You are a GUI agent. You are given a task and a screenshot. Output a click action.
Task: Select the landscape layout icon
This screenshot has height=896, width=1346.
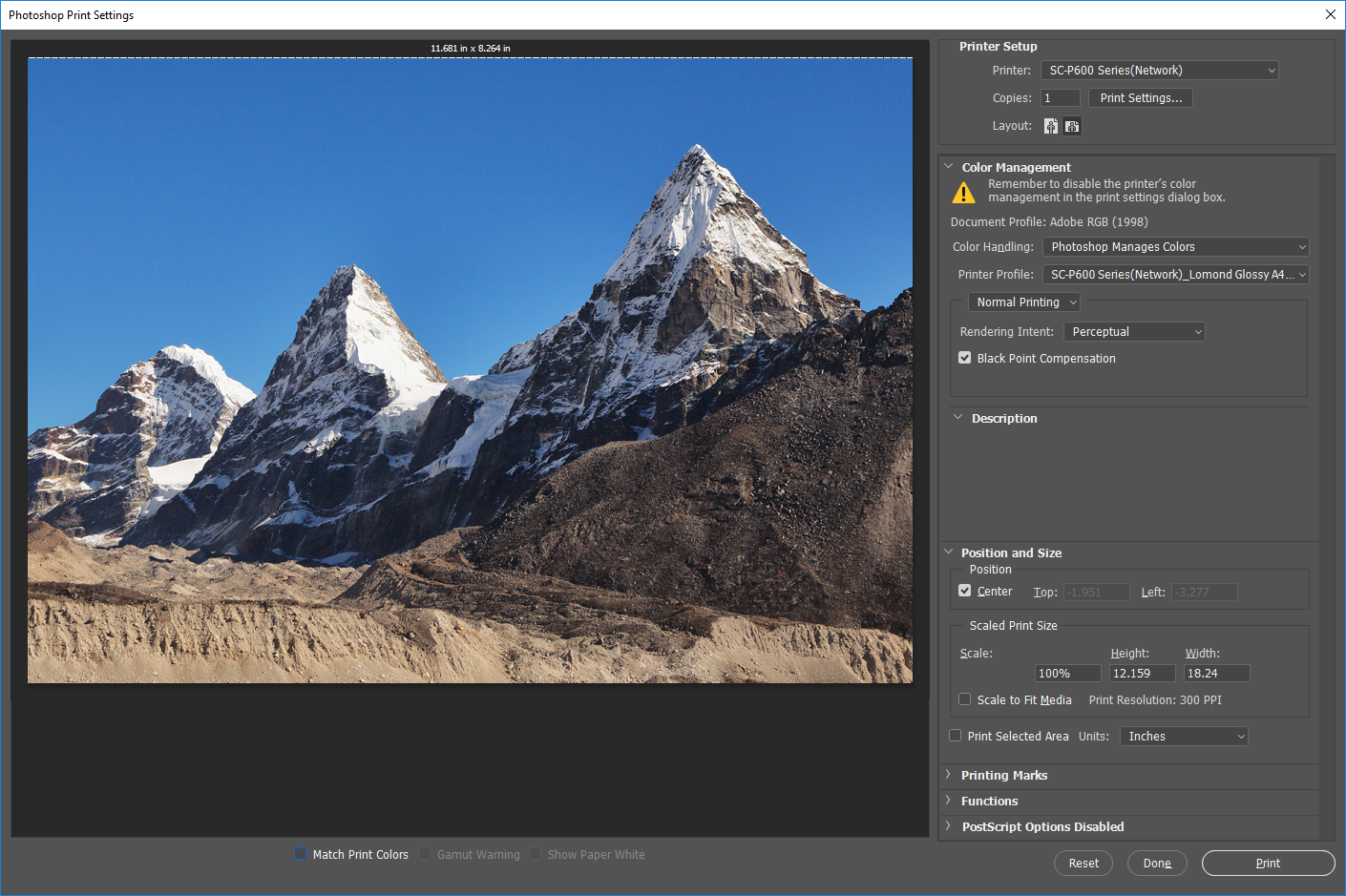1071,125
